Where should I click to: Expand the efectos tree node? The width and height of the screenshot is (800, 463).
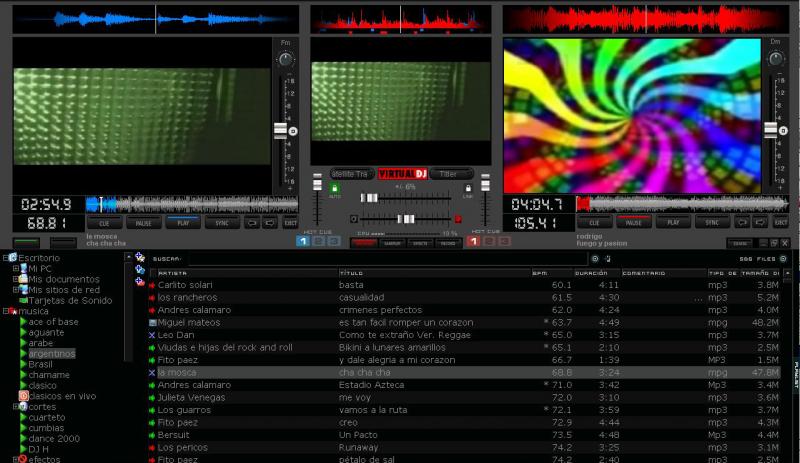(x=16, y=459)
